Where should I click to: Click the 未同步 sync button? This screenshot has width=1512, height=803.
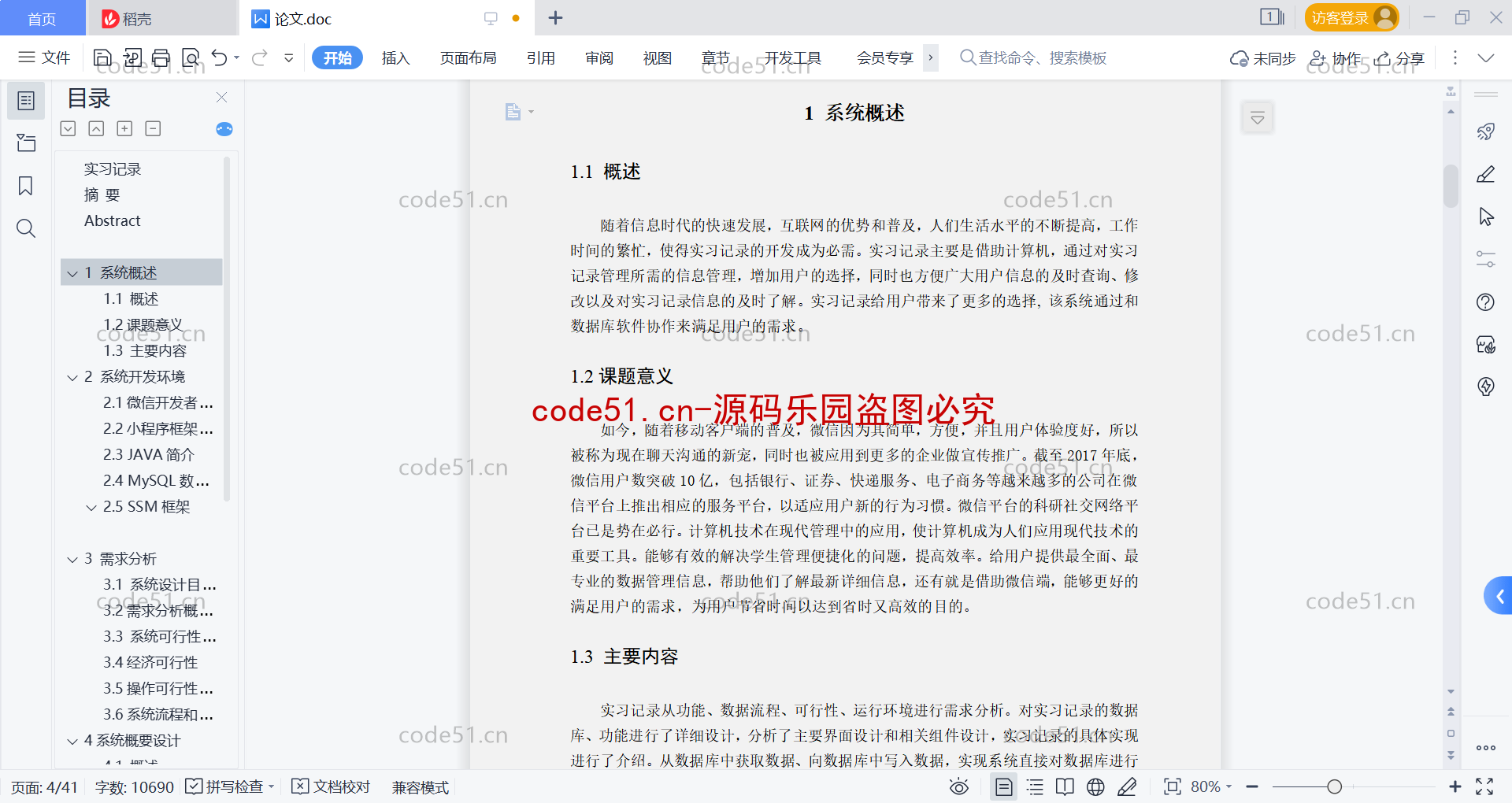coord(1263,57)
